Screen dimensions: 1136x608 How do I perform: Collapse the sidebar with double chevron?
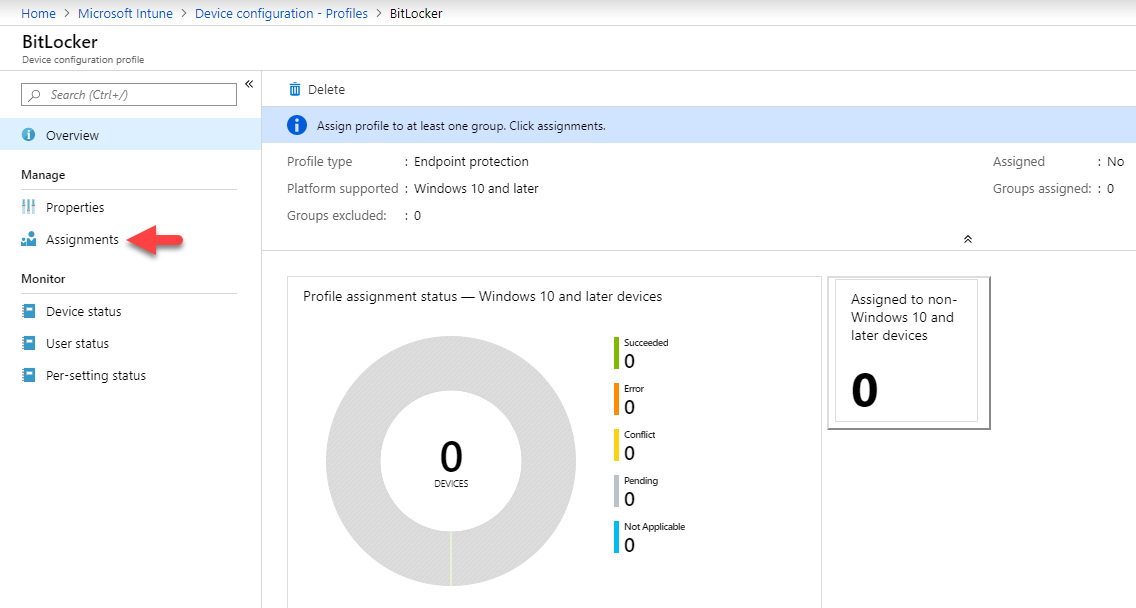coord(248,84)
